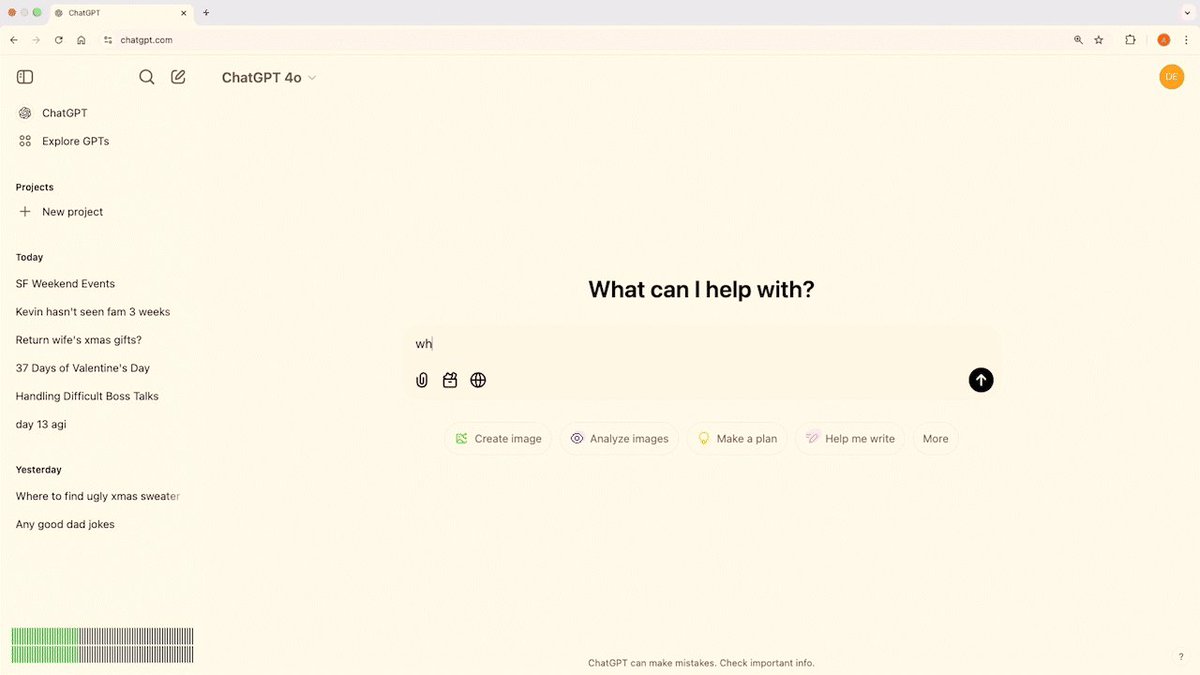The height and width of the screenshot is (675, 1200).
Task: Click the zoom magnifier icon in the address bar
Action: 1078,40
